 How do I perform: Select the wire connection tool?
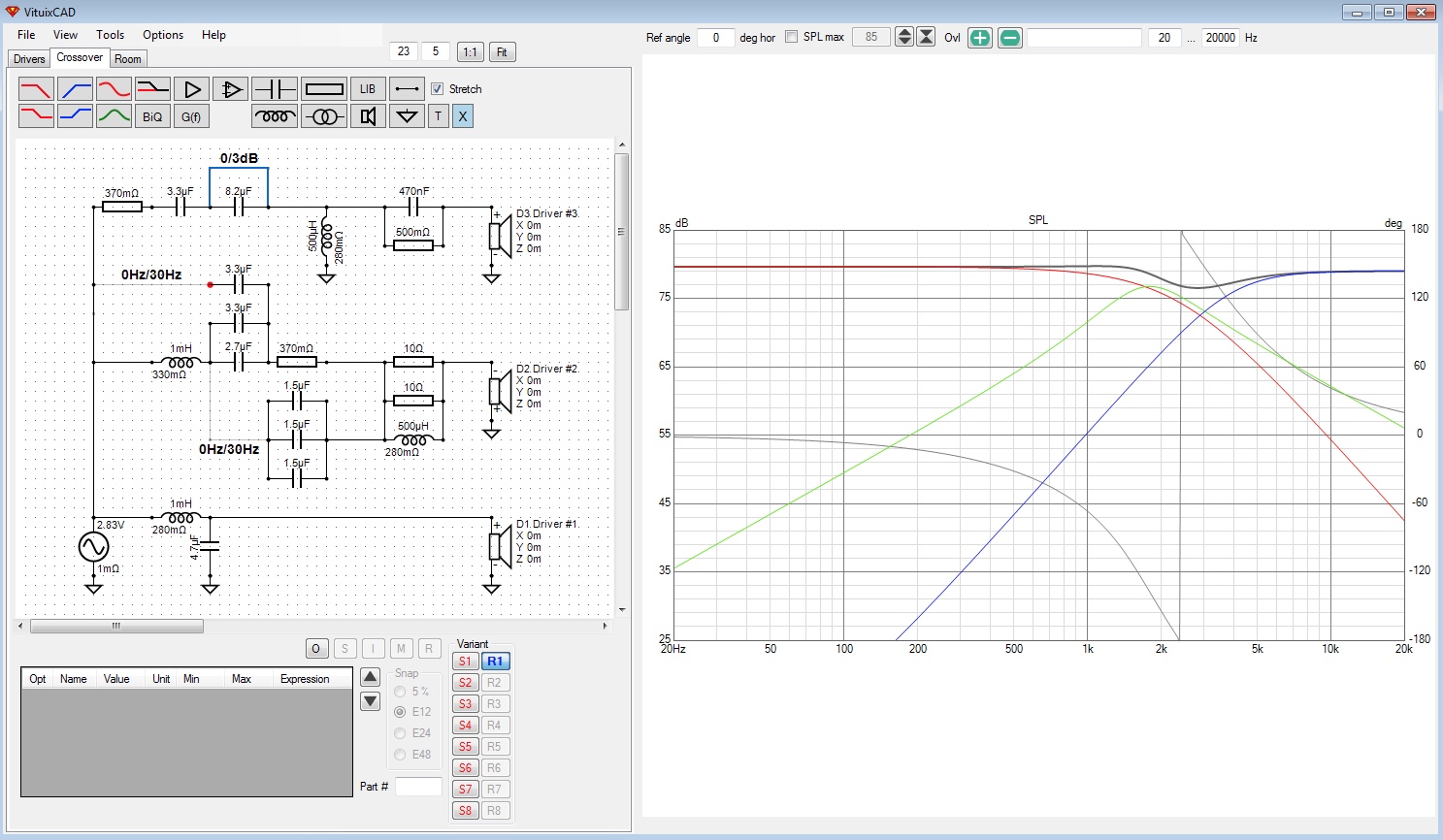(407, 89)
